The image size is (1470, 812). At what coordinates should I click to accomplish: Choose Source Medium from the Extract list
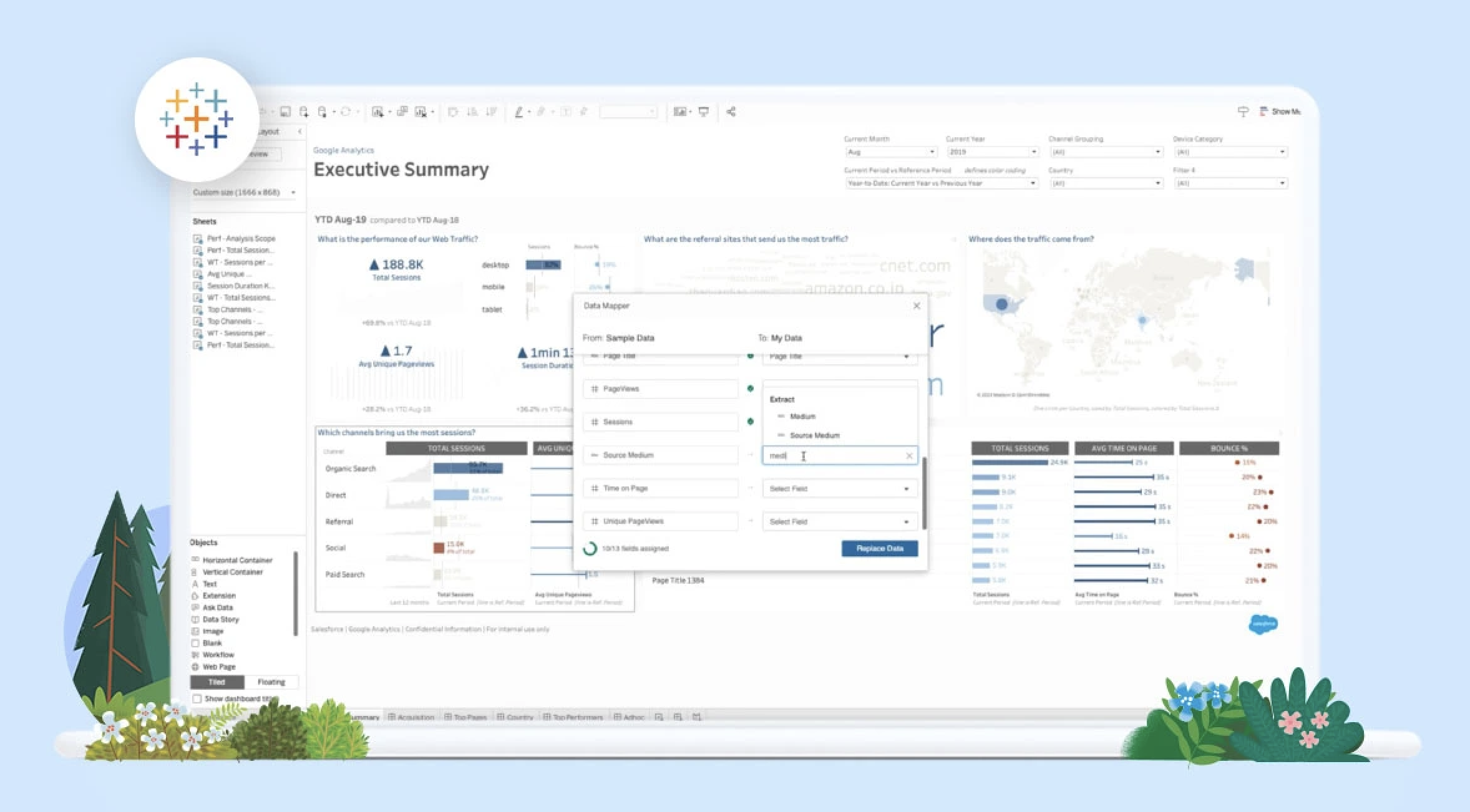840,435
